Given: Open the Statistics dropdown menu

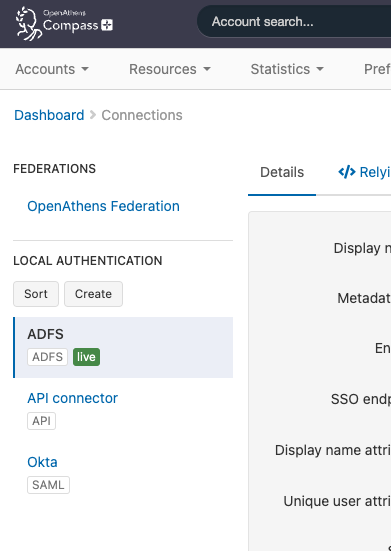Looking at the screenshot, I should tap(287, 69).
